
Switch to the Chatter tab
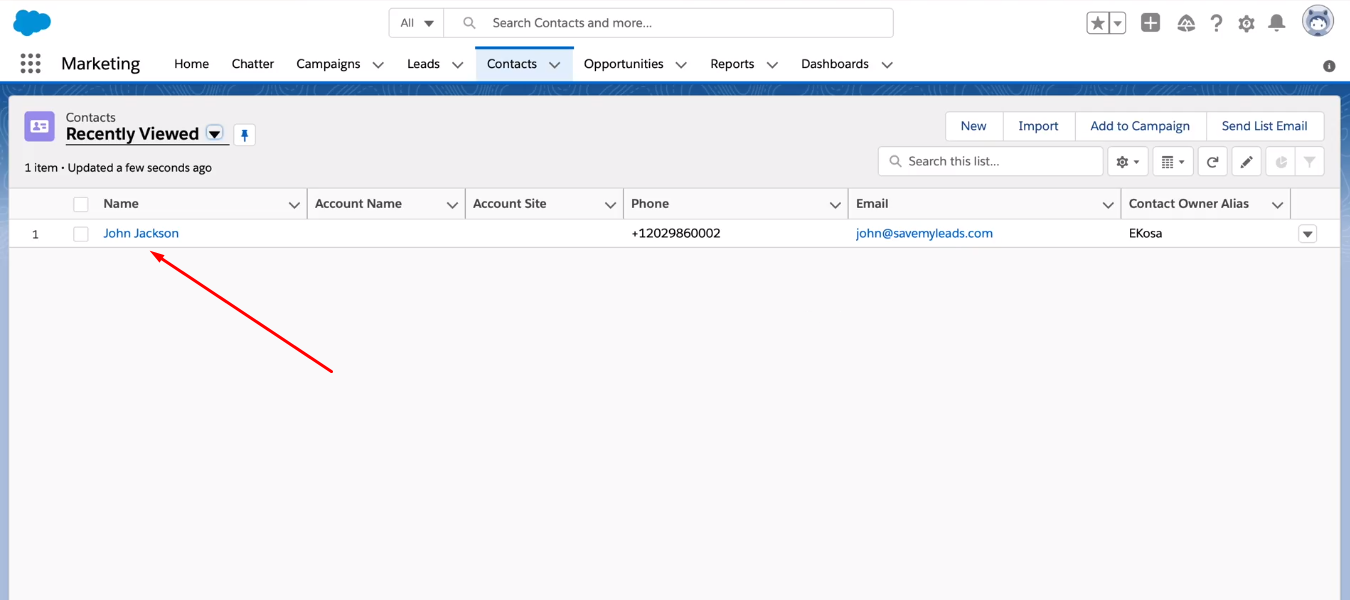tap(253, 64)
